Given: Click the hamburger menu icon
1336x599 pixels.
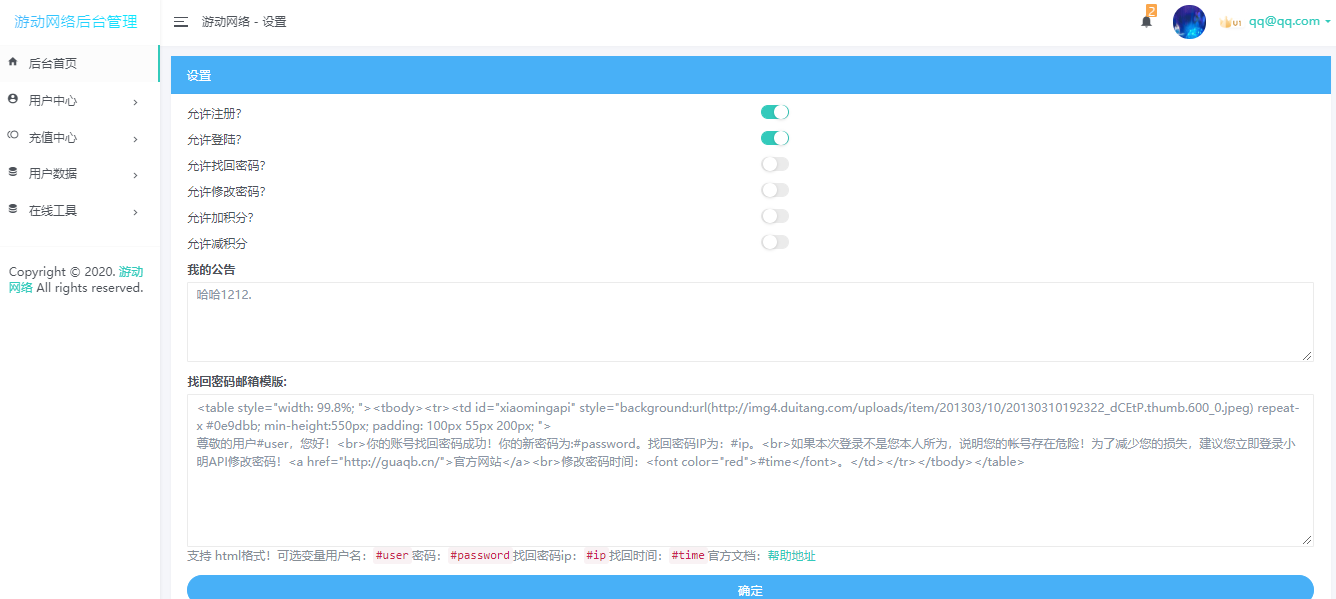Looking at the screenshot, I should pyautogui.click(x=181, y=22).
